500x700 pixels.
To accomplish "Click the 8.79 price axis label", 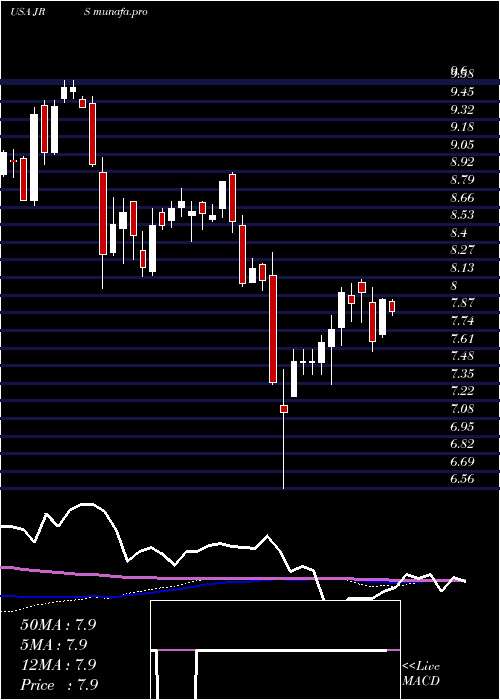I will 462,180.
